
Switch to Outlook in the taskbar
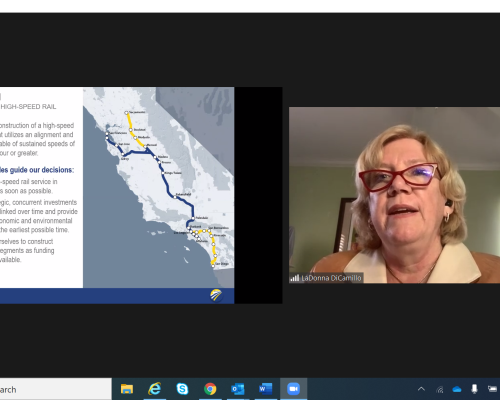[238, 389]
